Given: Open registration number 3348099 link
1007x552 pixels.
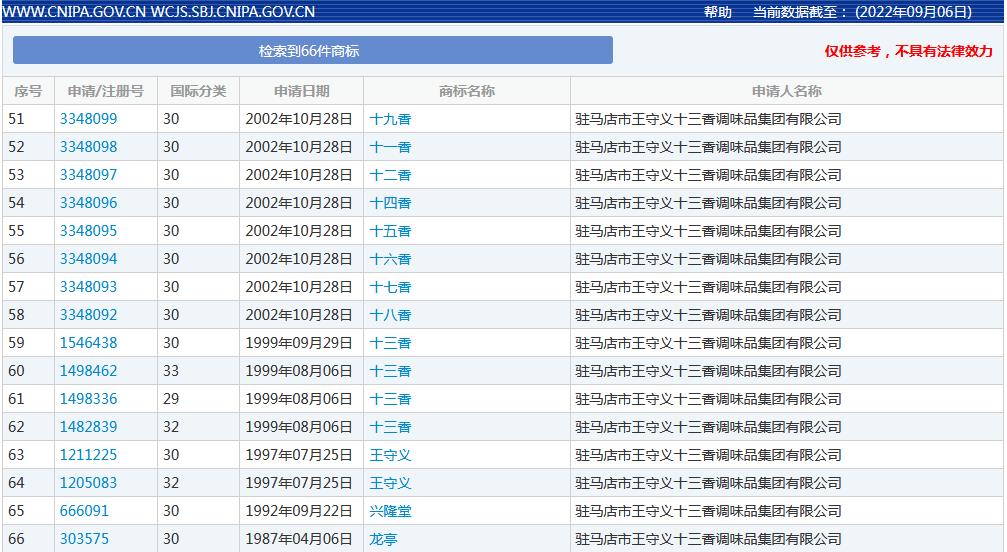Looking at the screenshot, I should pyautogui.click(x=88, y=119).
